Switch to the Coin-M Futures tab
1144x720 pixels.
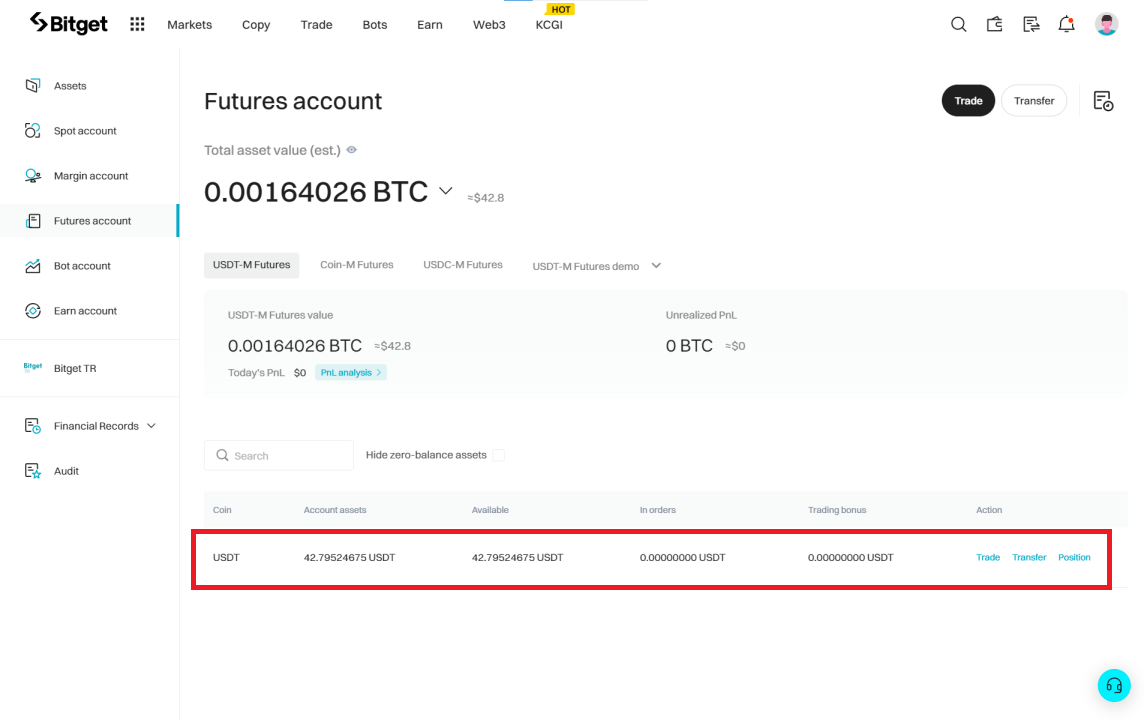pos(357,265)
